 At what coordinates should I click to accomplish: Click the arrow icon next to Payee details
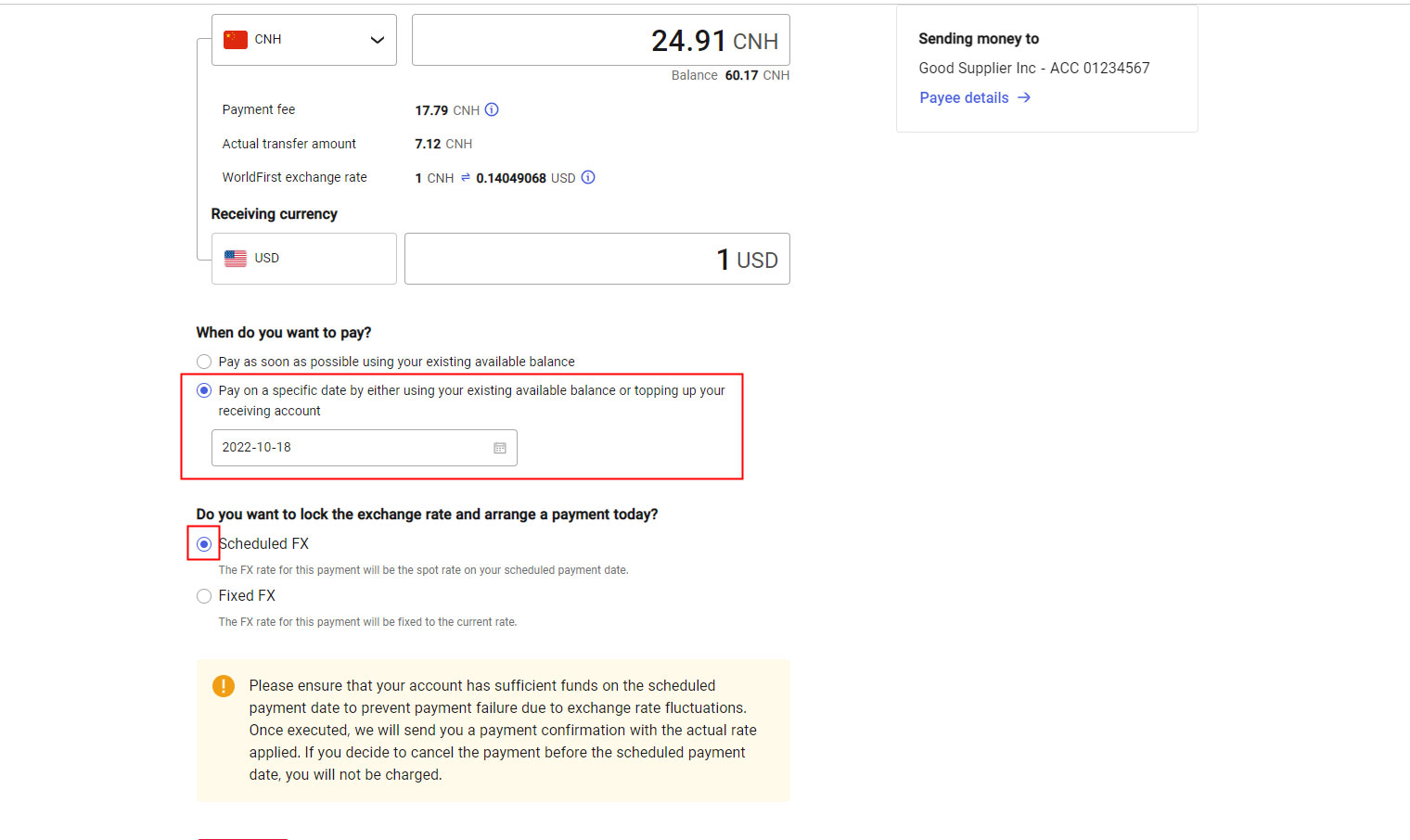(x=1024, y=98)
